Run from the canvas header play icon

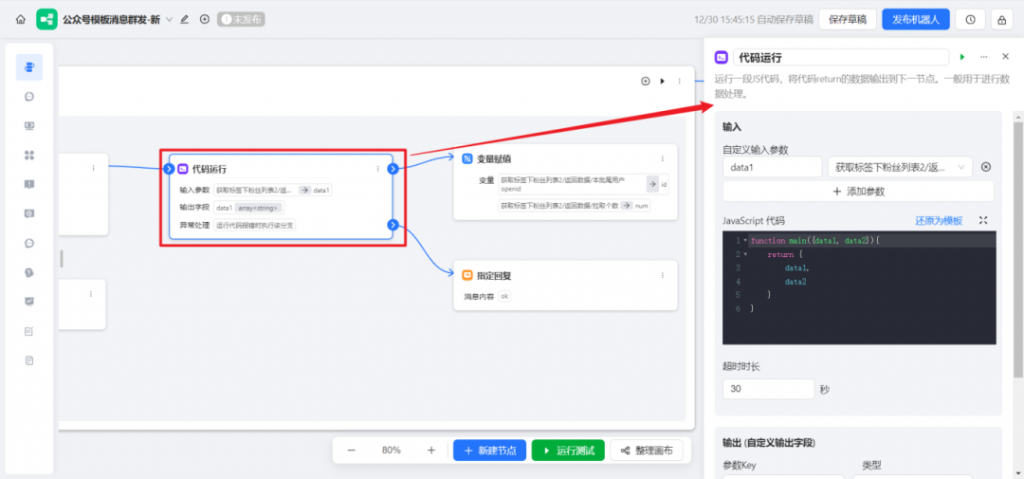click(662, 81)
